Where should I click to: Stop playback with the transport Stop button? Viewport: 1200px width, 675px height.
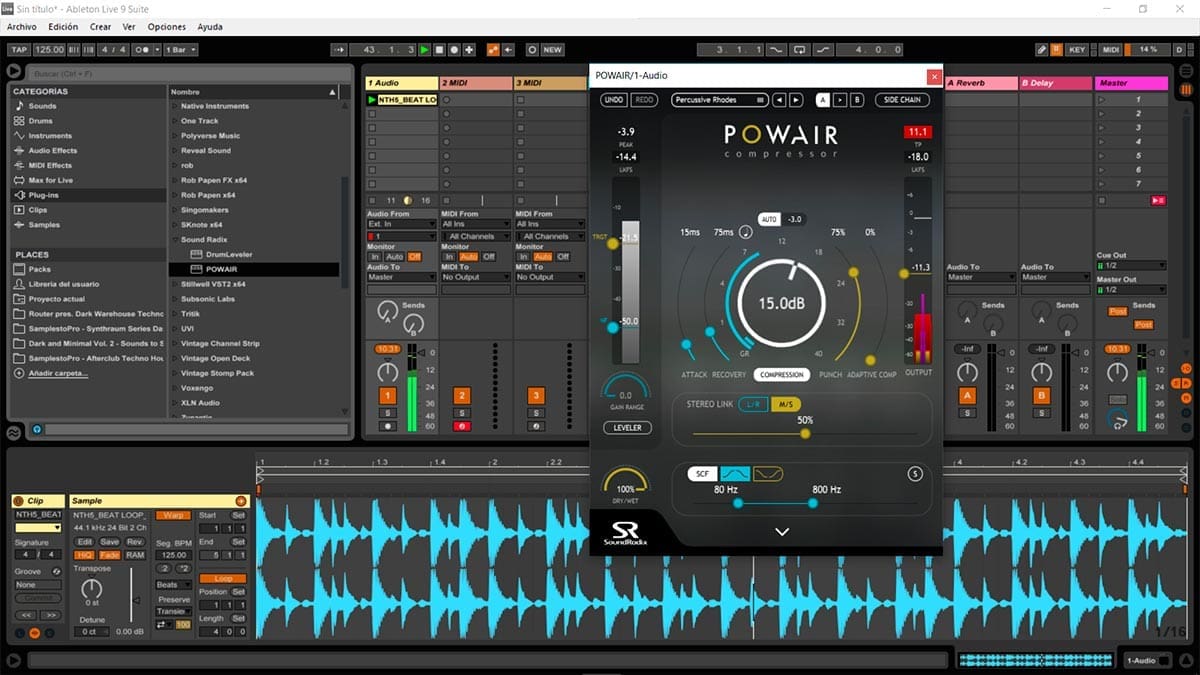(440, 49)
